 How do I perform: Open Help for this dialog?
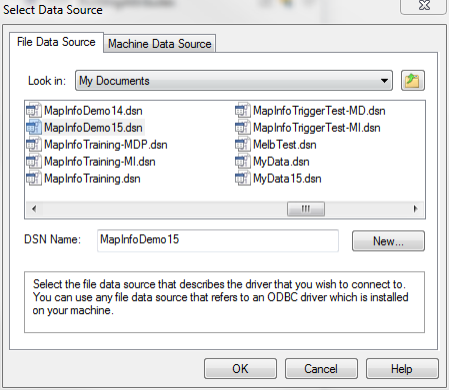pos(402,369)
